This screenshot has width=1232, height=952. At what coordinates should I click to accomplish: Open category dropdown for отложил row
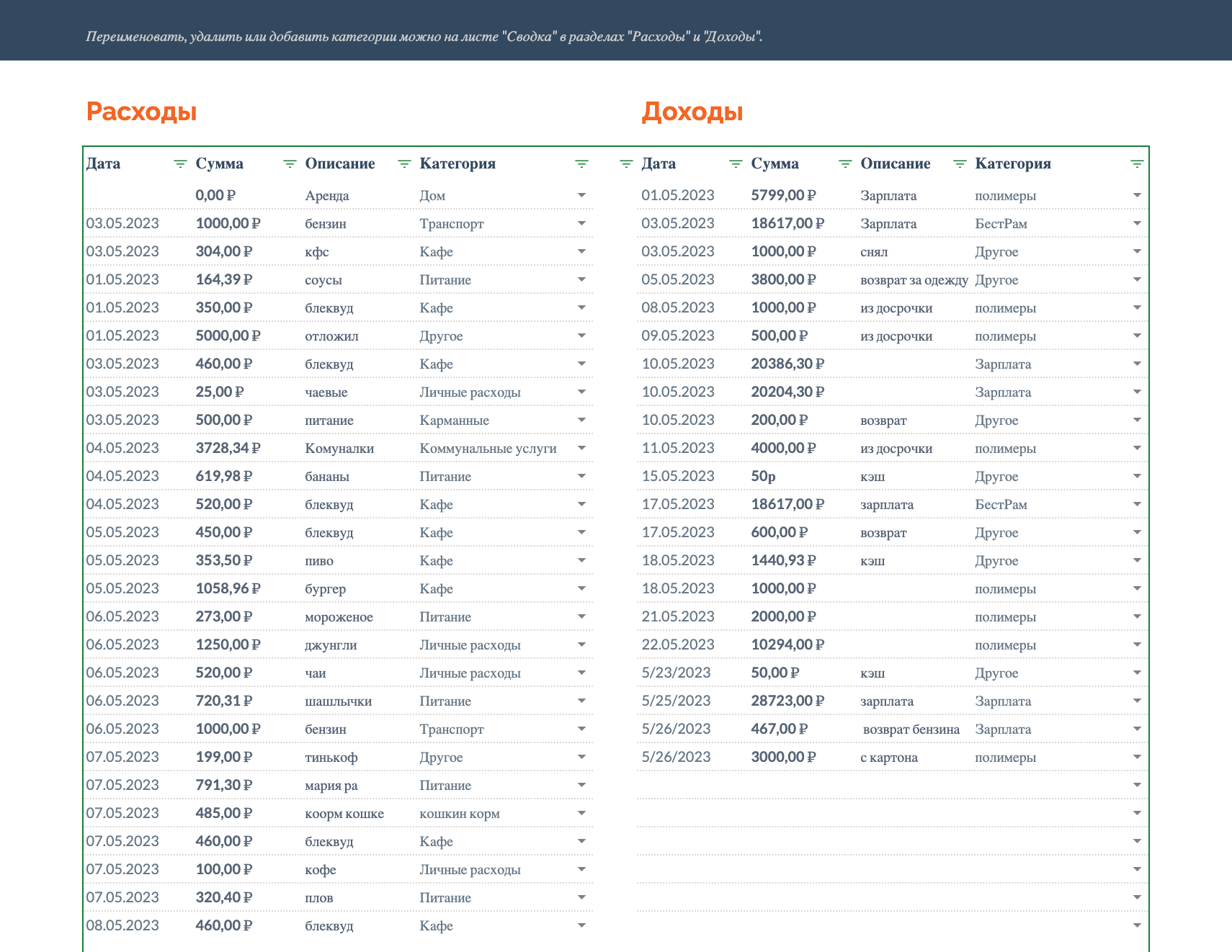pos(581,336)
